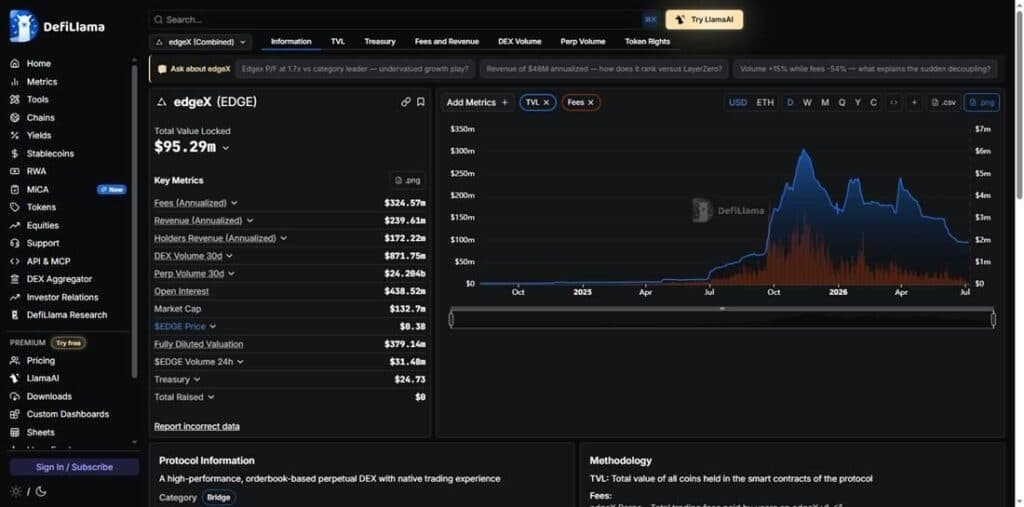Set chart grouping to Y yearly
The image size is (1024, 507).
[857, 103]
